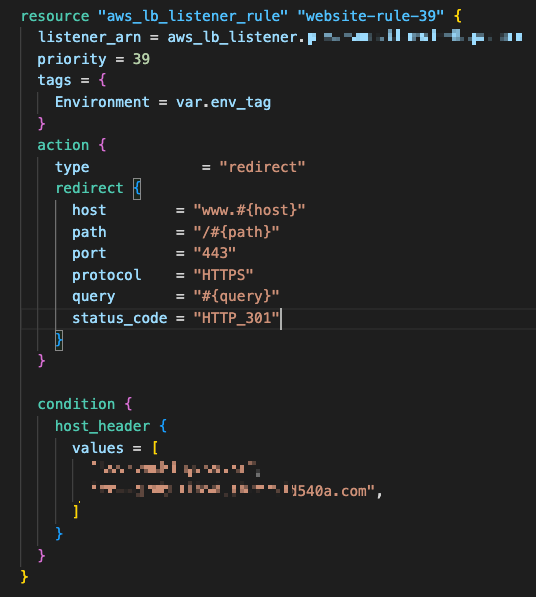This screenshot has height=597, width=536.
Task: Select the "443" port value
Action: pos(215,253)
